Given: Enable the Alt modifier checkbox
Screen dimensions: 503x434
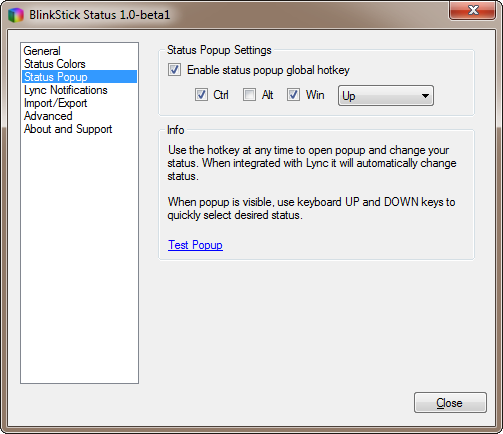Looking at the screenshot, I should coord(249,95).
